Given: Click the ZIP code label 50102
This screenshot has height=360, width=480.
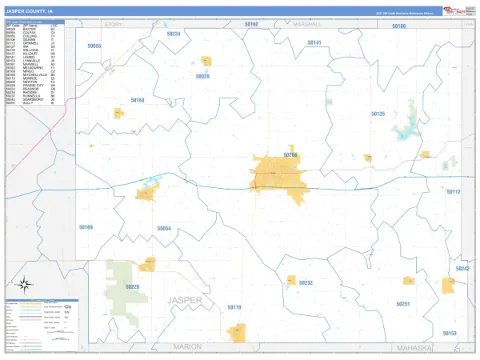Looking at the screenshot, I should click(251, 24).
